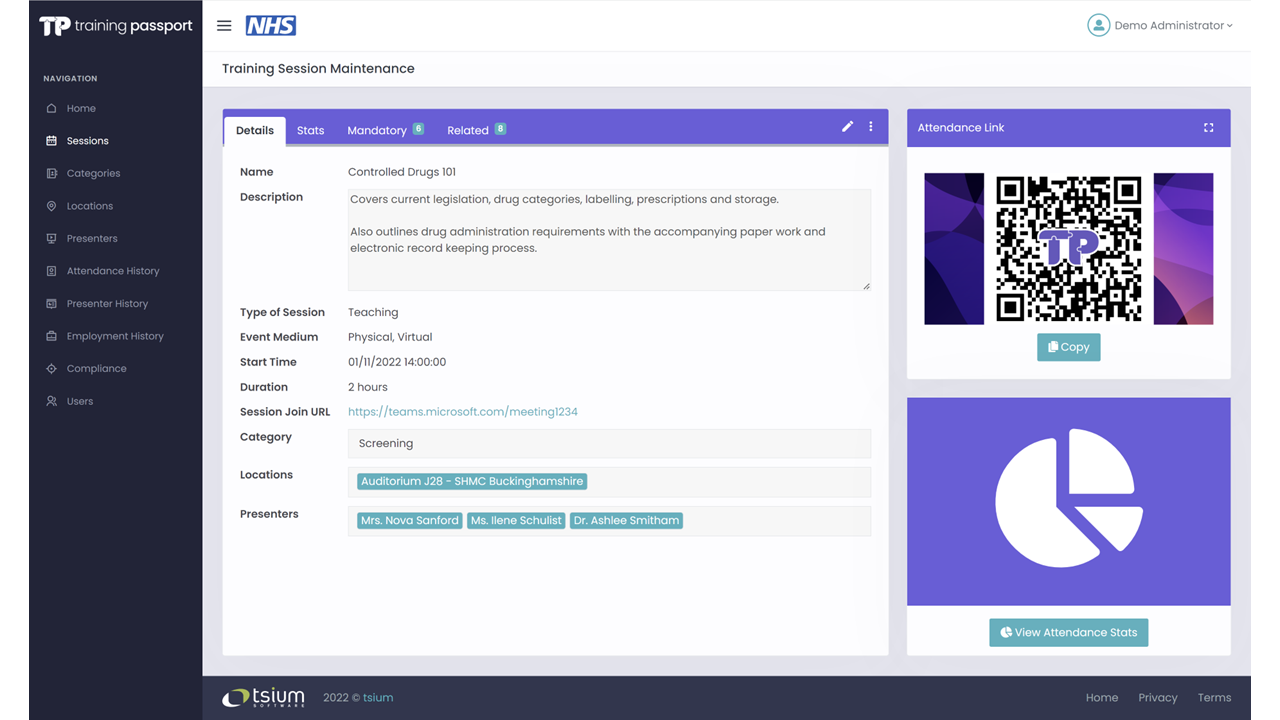Open the Presenters page
Image resolution: width=1280 pixels, height=720 pixels.
92,238
